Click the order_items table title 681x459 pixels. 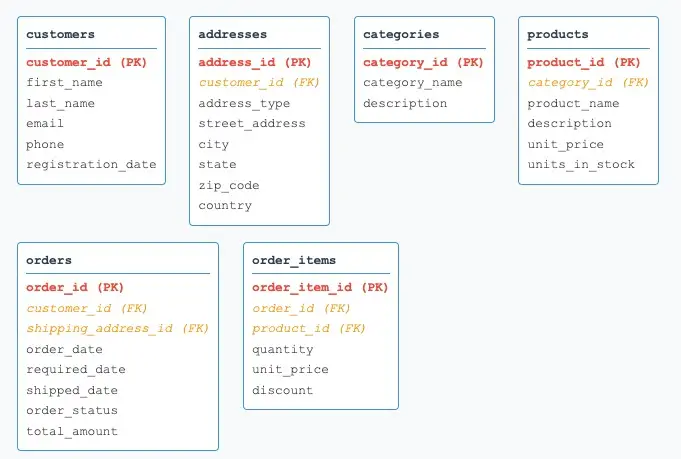tap(294, 260)
